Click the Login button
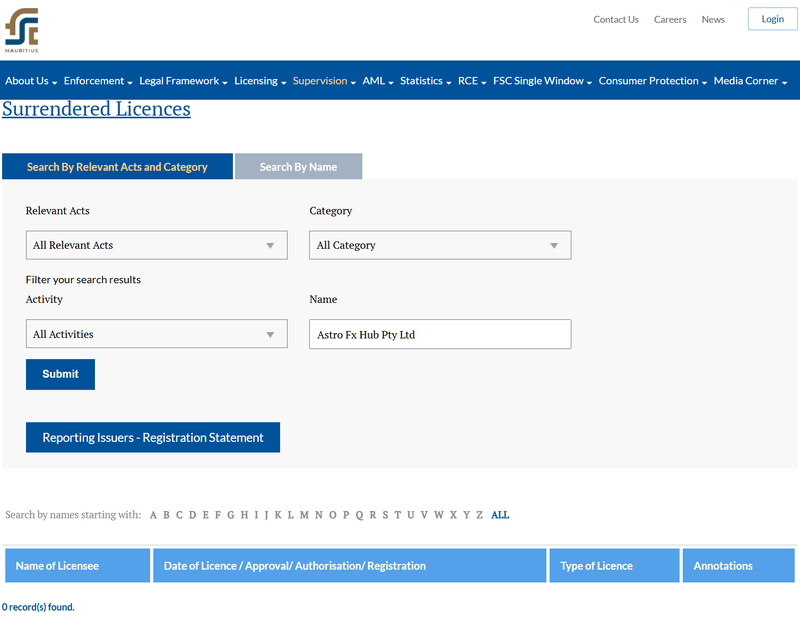This screenshot has height=618, width=800. [x=772, y=19]
